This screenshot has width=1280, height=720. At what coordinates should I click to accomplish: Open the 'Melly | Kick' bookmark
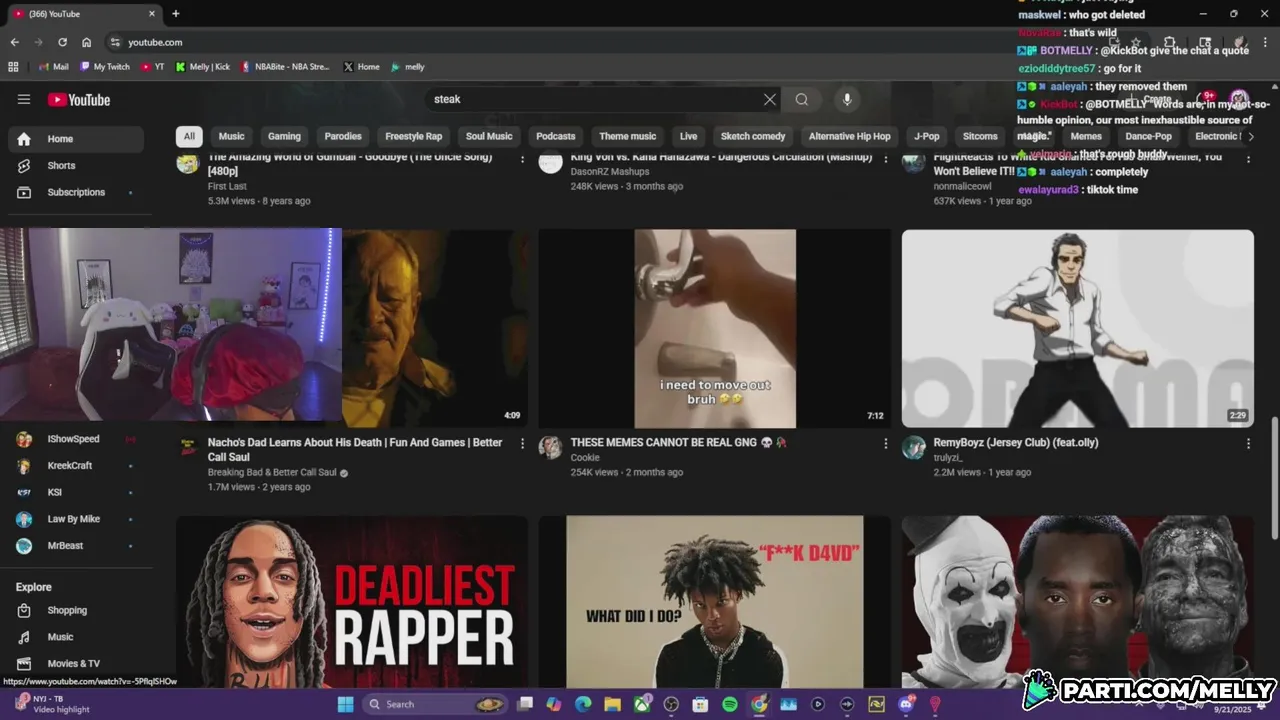tap(203, 67)
